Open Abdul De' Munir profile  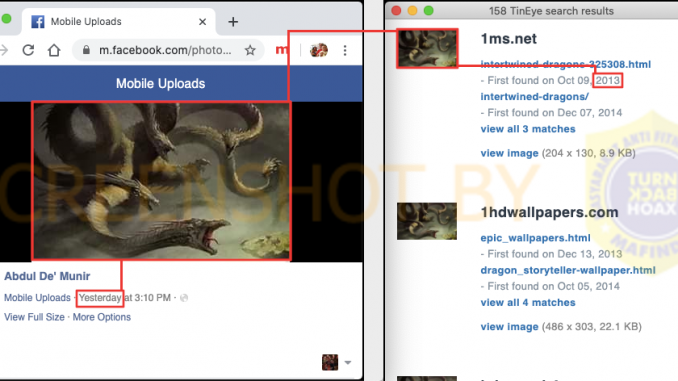[47, 276]
